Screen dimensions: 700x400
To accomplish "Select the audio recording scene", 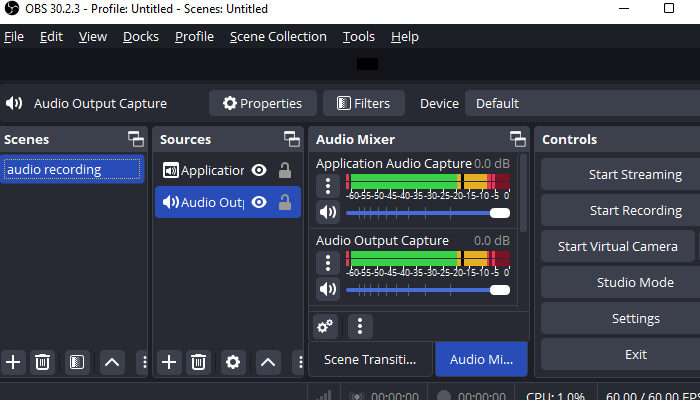I will 72,170.
